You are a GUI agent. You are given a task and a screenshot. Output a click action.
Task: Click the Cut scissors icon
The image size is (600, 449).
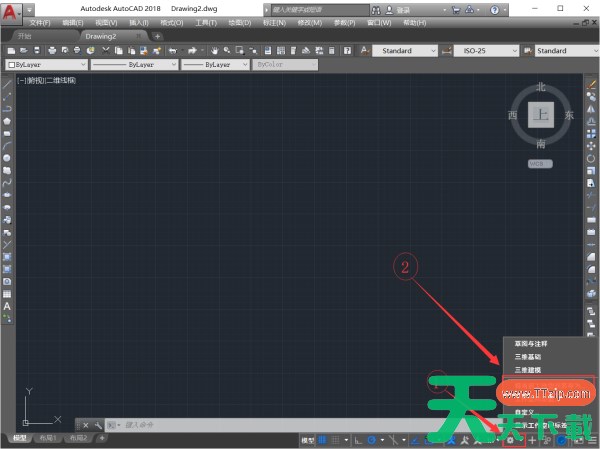point(106,51)
